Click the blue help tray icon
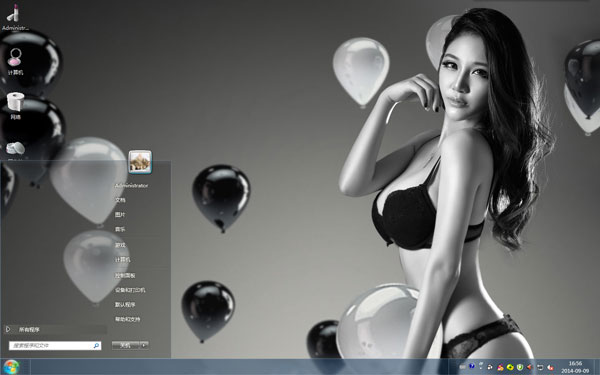This screenshot has height=375, width=600. click(x=472, y=366)
